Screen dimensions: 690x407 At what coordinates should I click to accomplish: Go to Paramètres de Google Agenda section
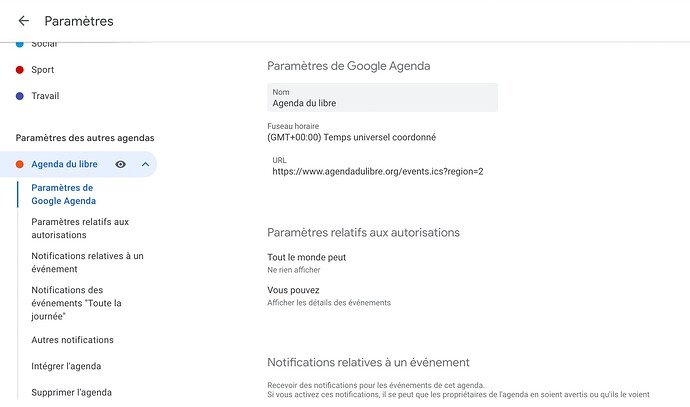click(62, 194)
